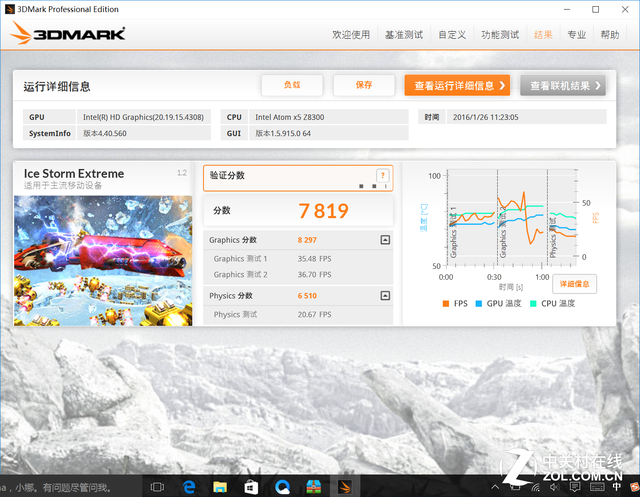Launch the Windows Store taskbar icon
Viewport: 640px width, 497px height.
click(x=251, y=487)
